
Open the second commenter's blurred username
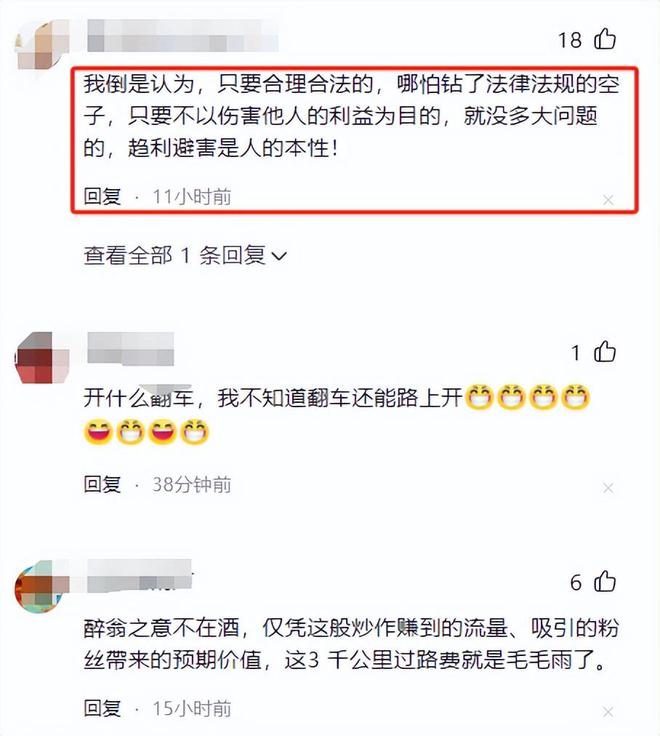pyautogui.click(x=130, y=349)
